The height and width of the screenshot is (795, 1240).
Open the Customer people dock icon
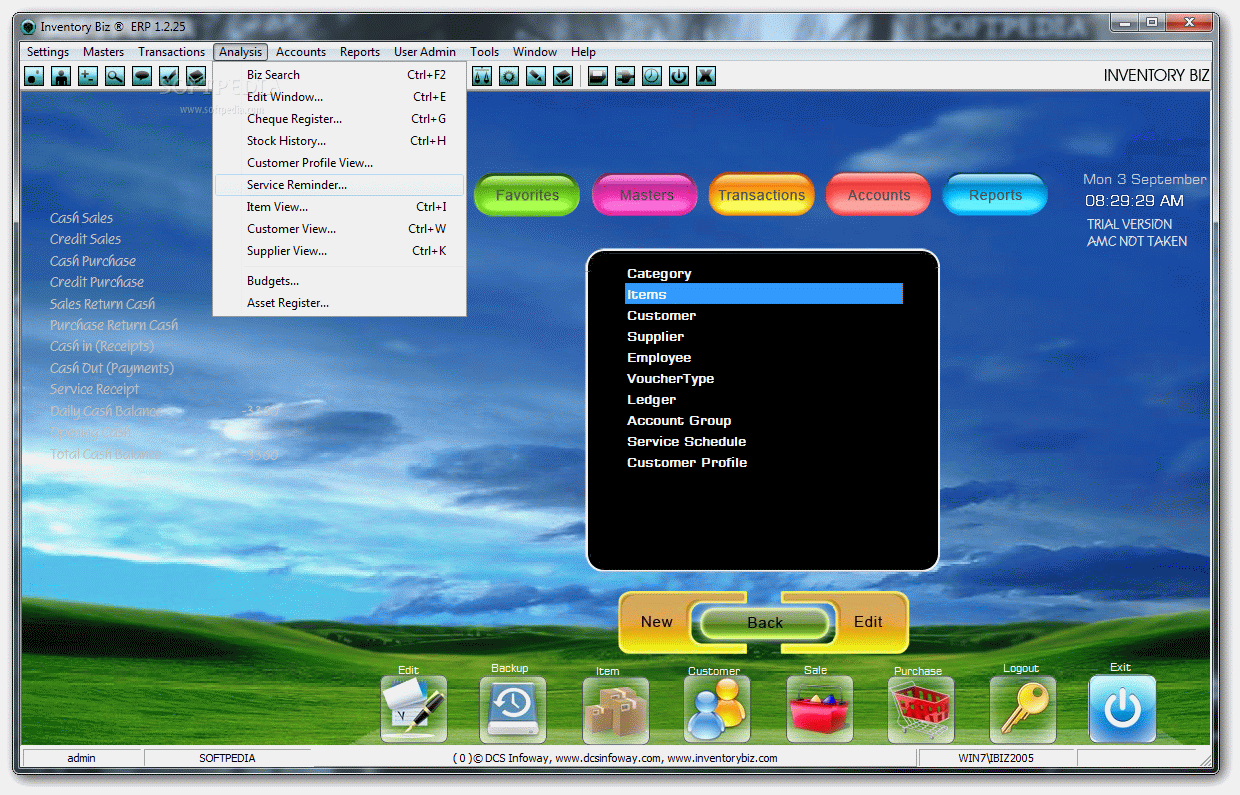(x=717, y=710)
